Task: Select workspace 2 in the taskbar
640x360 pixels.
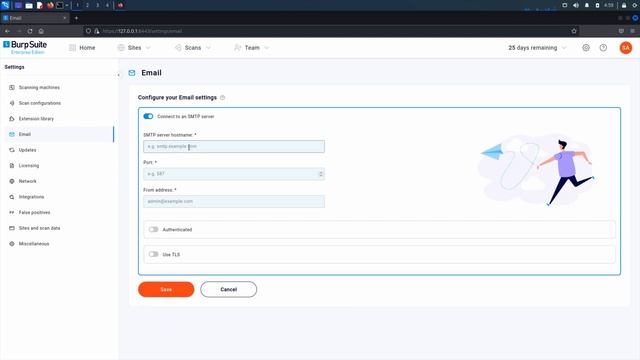Action: (87, 5)
